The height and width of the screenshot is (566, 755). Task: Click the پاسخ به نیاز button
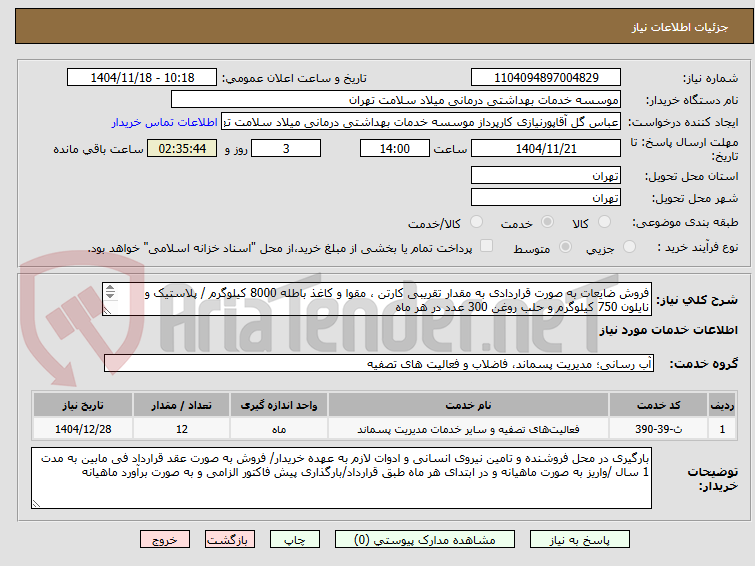(x=579, y=540)
